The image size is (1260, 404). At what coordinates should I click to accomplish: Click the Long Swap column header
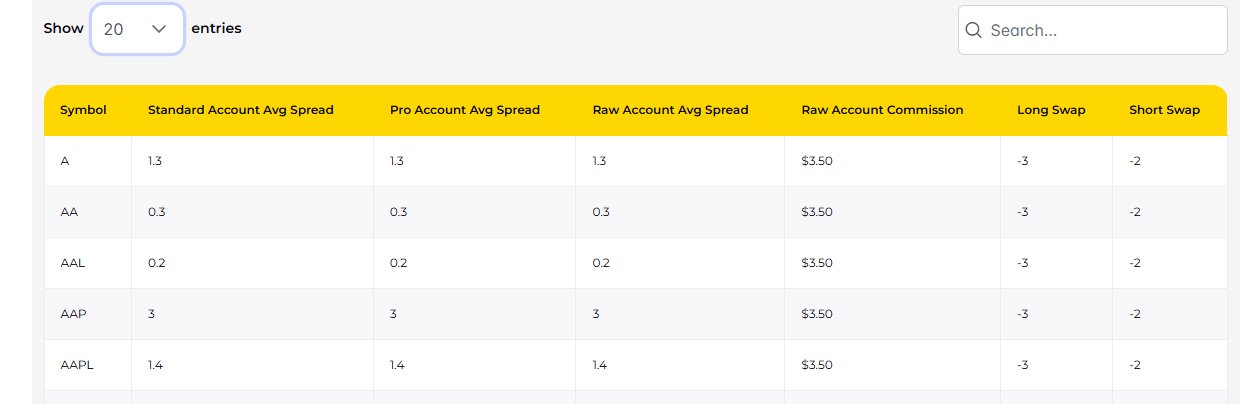click(1051, 110)
